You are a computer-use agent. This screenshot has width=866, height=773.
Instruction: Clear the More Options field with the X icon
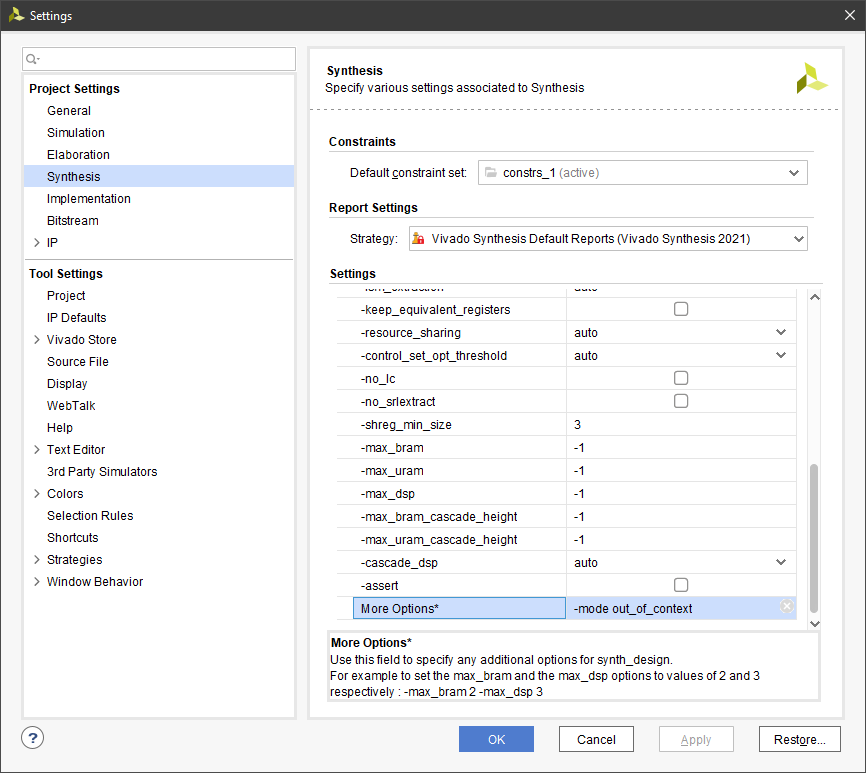[786, 607]
